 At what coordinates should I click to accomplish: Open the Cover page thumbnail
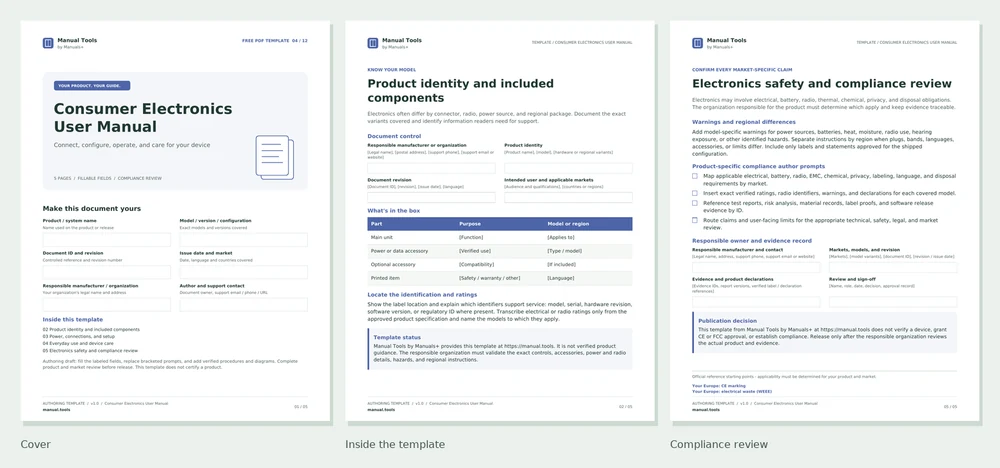(175, 221)
